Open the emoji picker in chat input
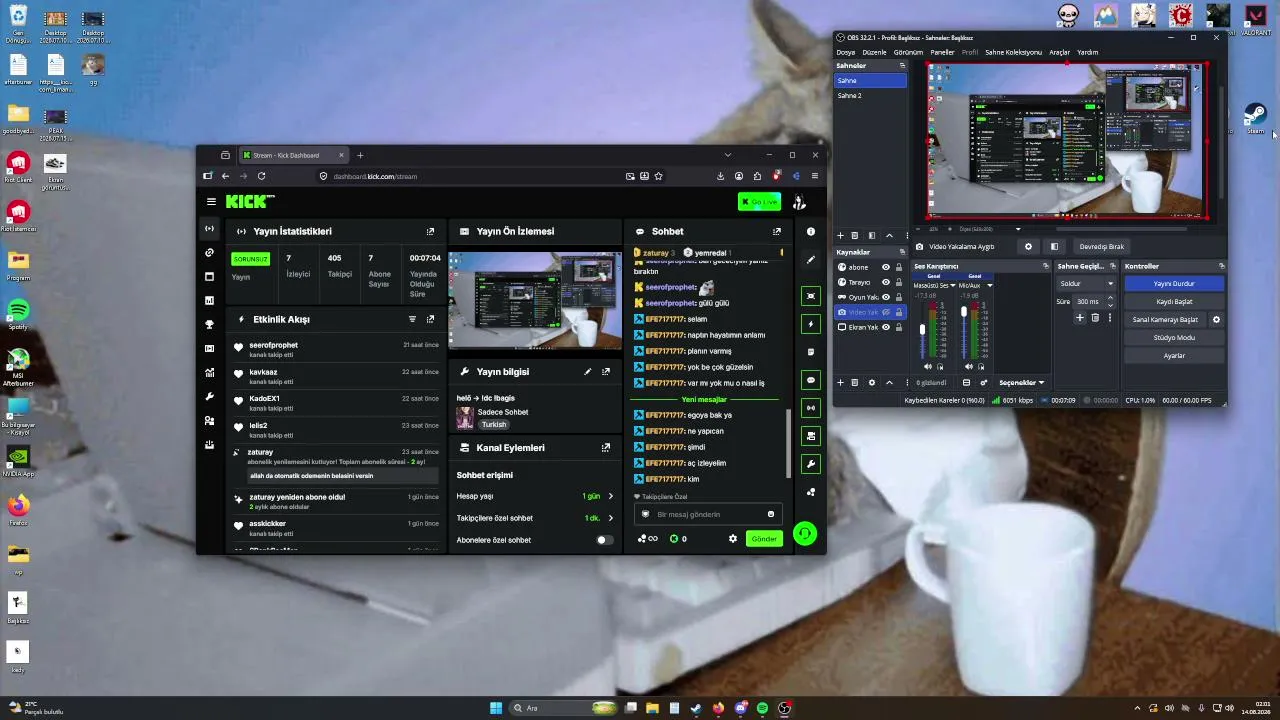The height and width of the screenshot is (720, 1280). (770, 514)
